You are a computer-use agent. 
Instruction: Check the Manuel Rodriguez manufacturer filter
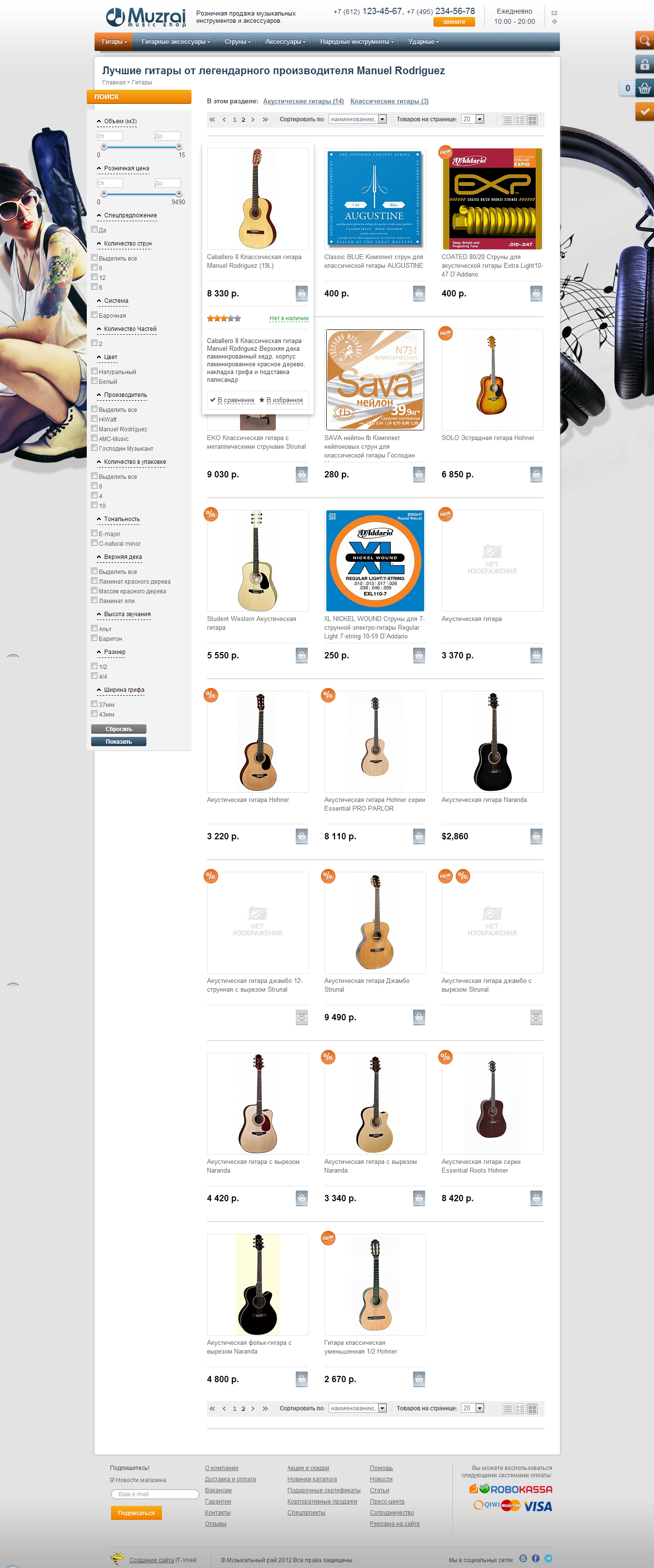pos(95,428)
